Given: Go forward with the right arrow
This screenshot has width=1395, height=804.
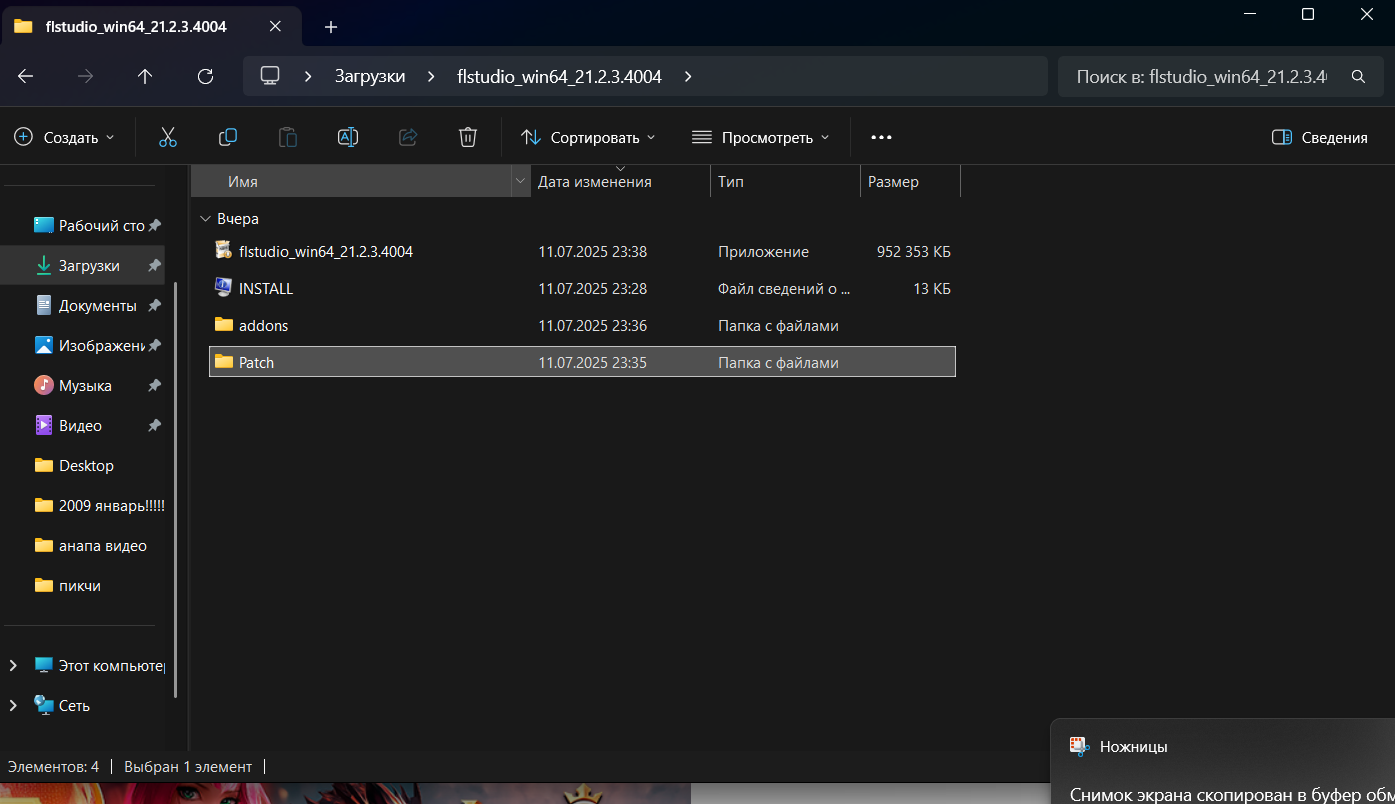Looking at the screenshot, I should click(x=86, y=76).
